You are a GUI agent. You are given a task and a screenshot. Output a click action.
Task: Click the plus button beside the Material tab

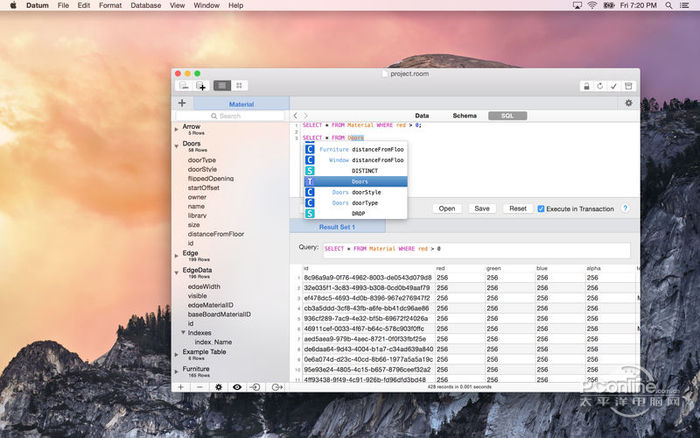tap(182, 103)
